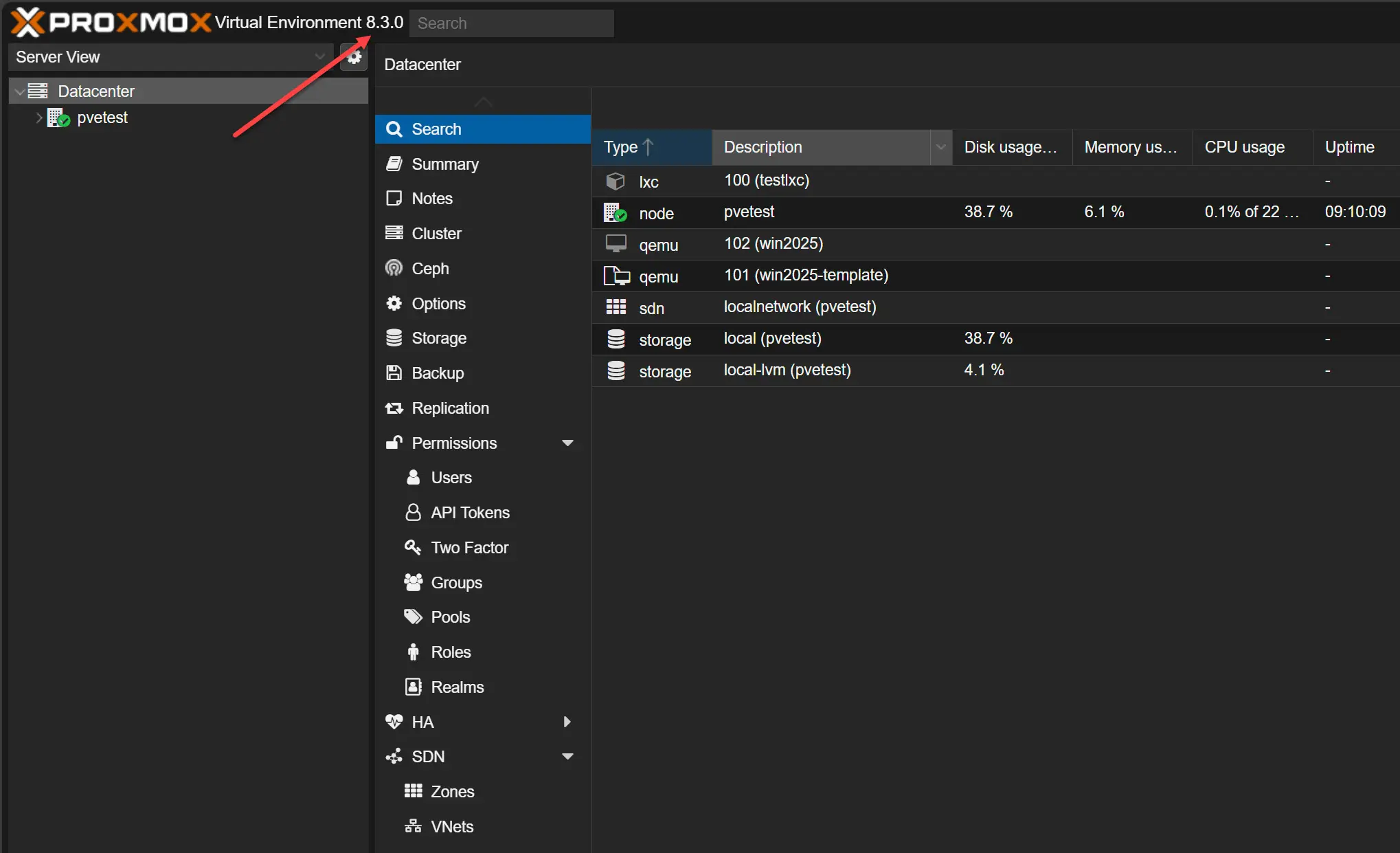
Task: Click the Groups people icon
Action: (413, 582)
